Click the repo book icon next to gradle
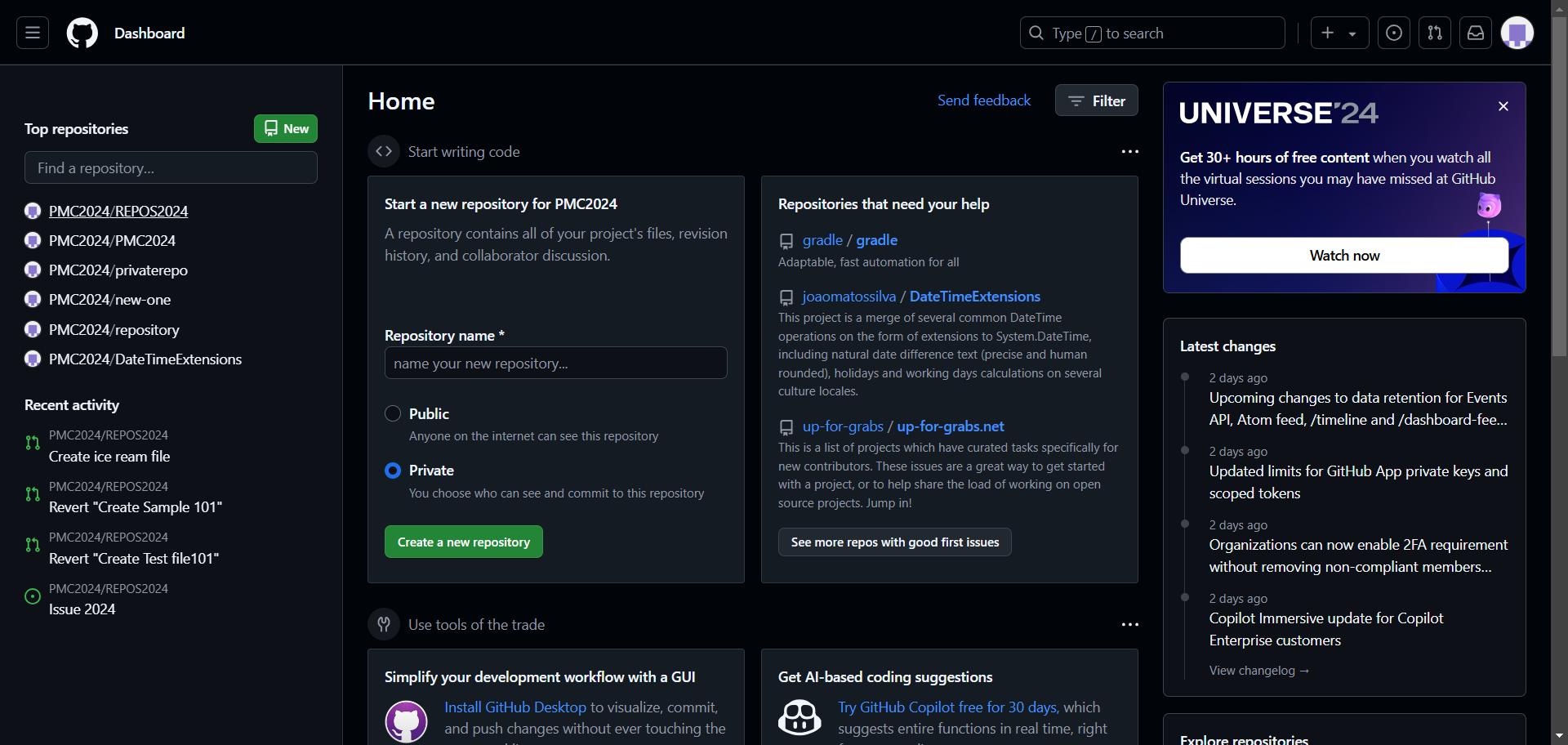 [x=786, y=240]
